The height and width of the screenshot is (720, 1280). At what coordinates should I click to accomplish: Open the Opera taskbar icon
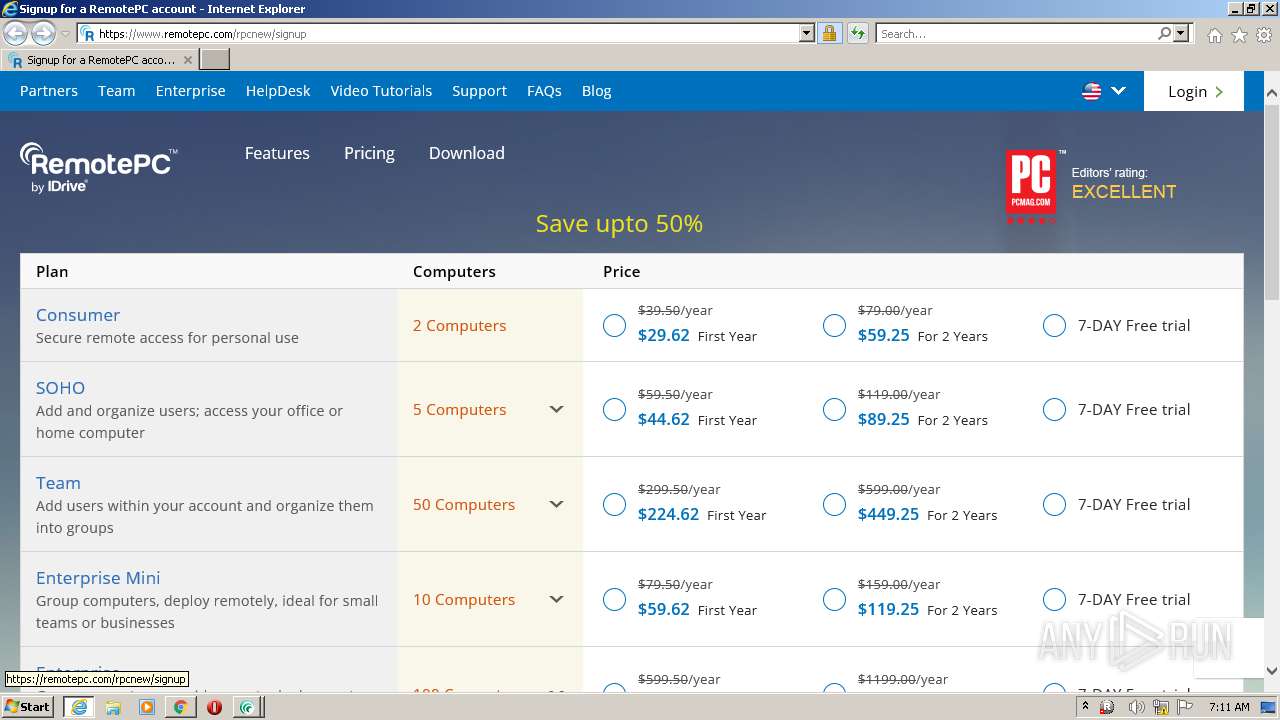[214, 707]
